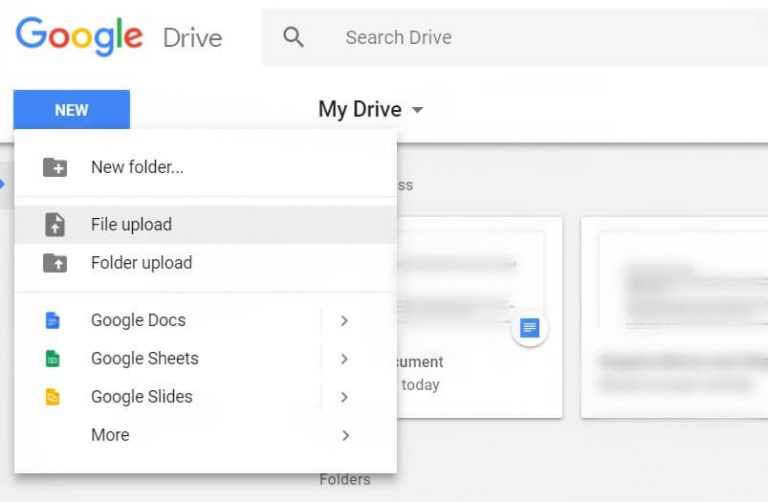Select File upload menu entry
The image size is (768, 502).
click(x=206, y=225)
